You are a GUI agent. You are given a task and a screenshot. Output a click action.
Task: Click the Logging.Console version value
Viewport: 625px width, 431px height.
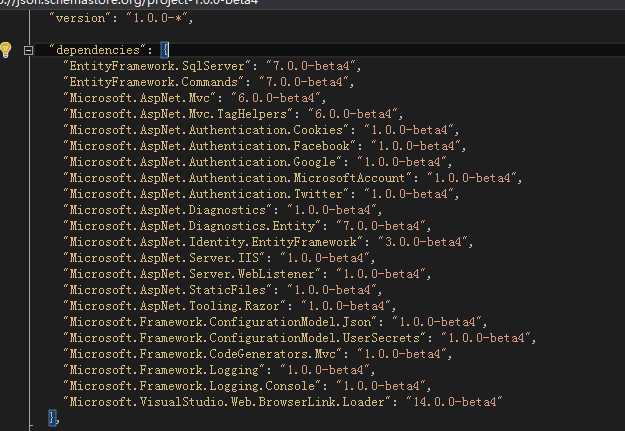pos(381,386)
